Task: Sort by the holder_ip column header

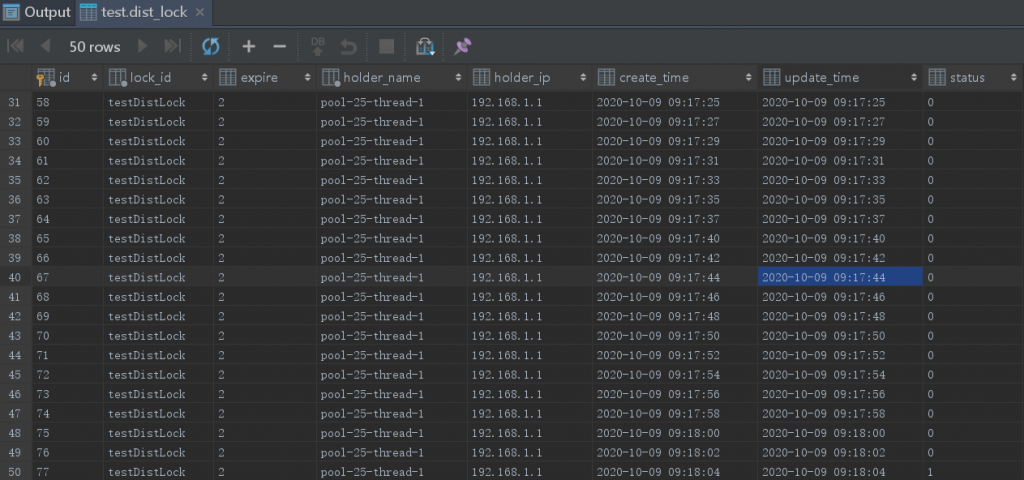Action: coord(529,78)
